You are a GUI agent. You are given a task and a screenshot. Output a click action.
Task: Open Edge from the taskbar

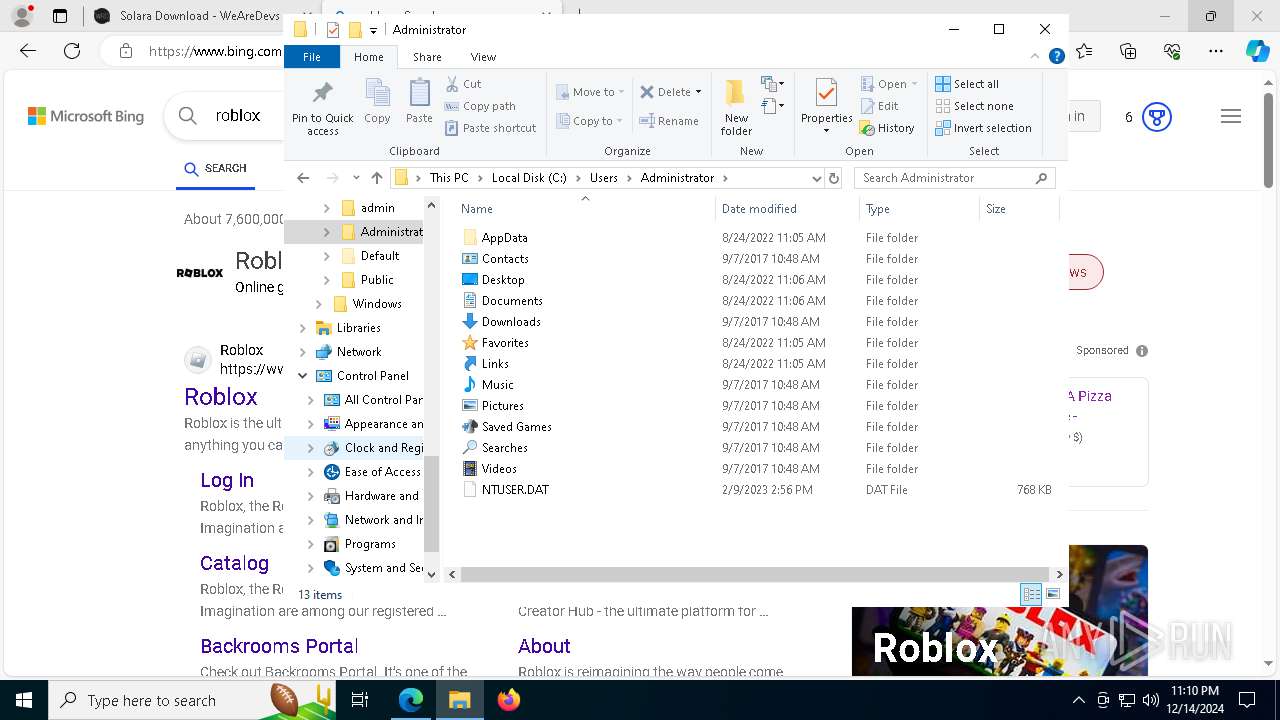[x=411, y=700]
